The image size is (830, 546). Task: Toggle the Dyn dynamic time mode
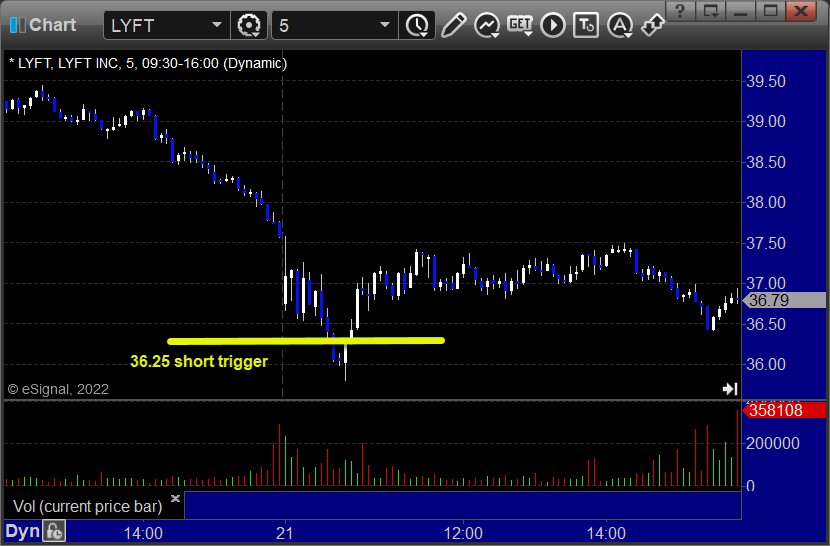(x=22, y=531)
